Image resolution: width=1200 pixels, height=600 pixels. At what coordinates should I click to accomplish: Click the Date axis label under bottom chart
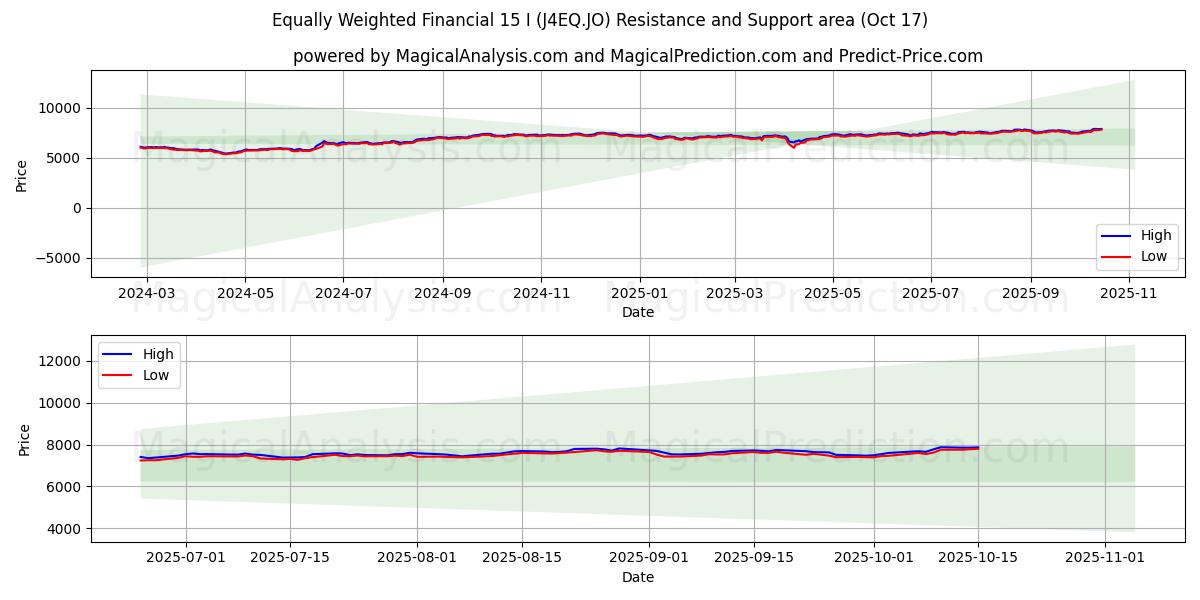tap(637, 577)
